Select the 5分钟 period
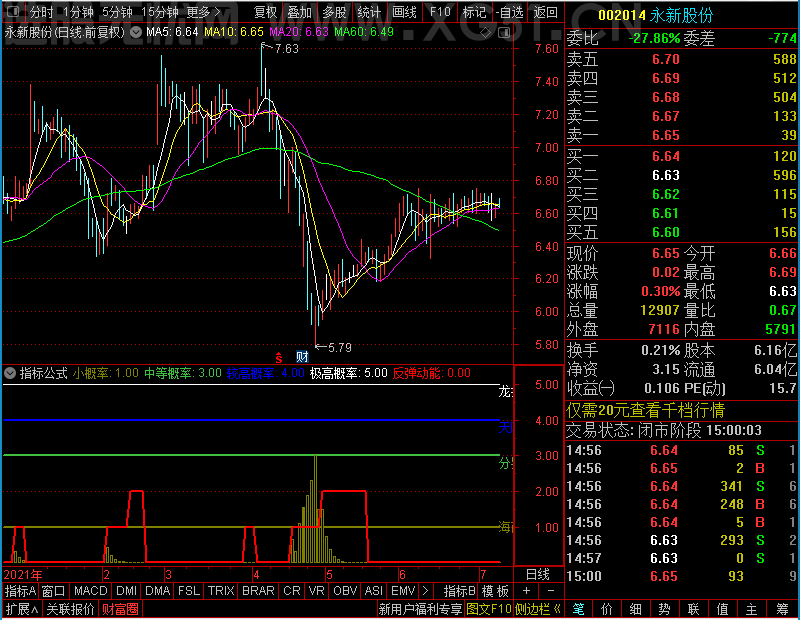Screen dimensions: 800x620 [117, 12]
